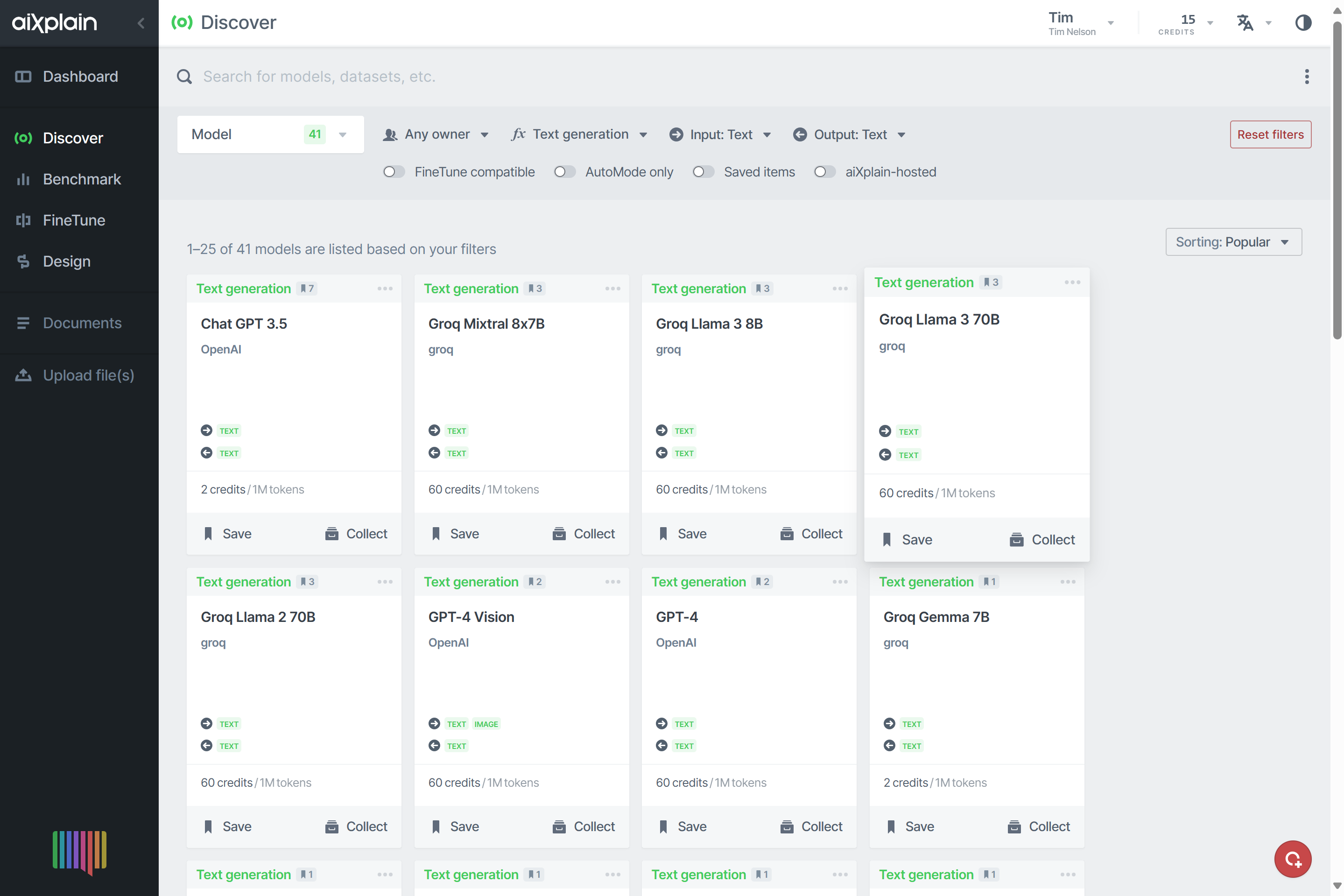This screenshot has width=1344, height=896.
Task: Click "2 credits / 1M tokens" on Groq Gemma 7B
Action: click(935, 782)
